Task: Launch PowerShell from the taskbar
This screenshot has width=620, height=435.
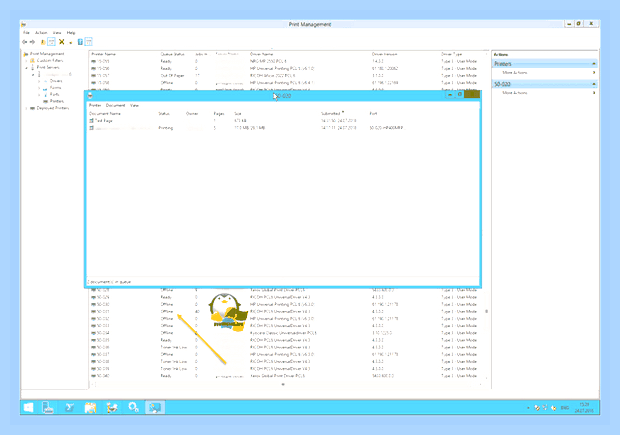Action: click(70, 407)
